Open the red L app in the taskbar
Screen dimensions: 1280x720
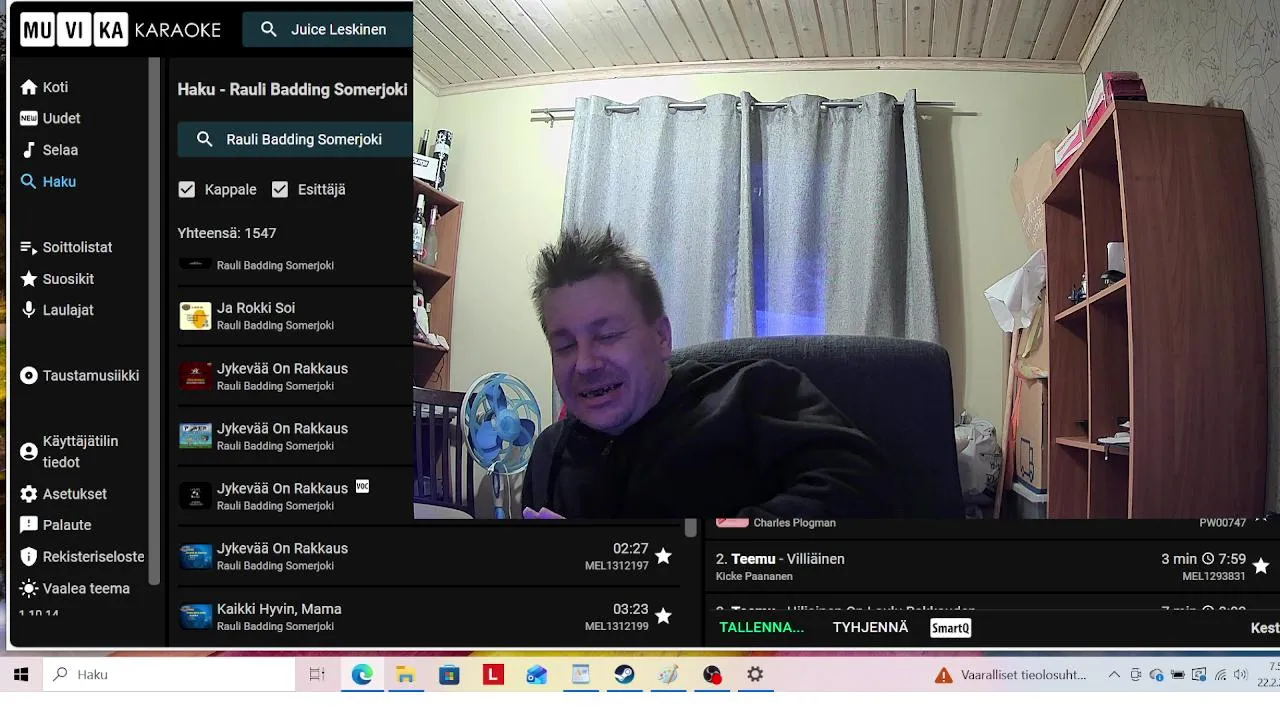point(493,675)
